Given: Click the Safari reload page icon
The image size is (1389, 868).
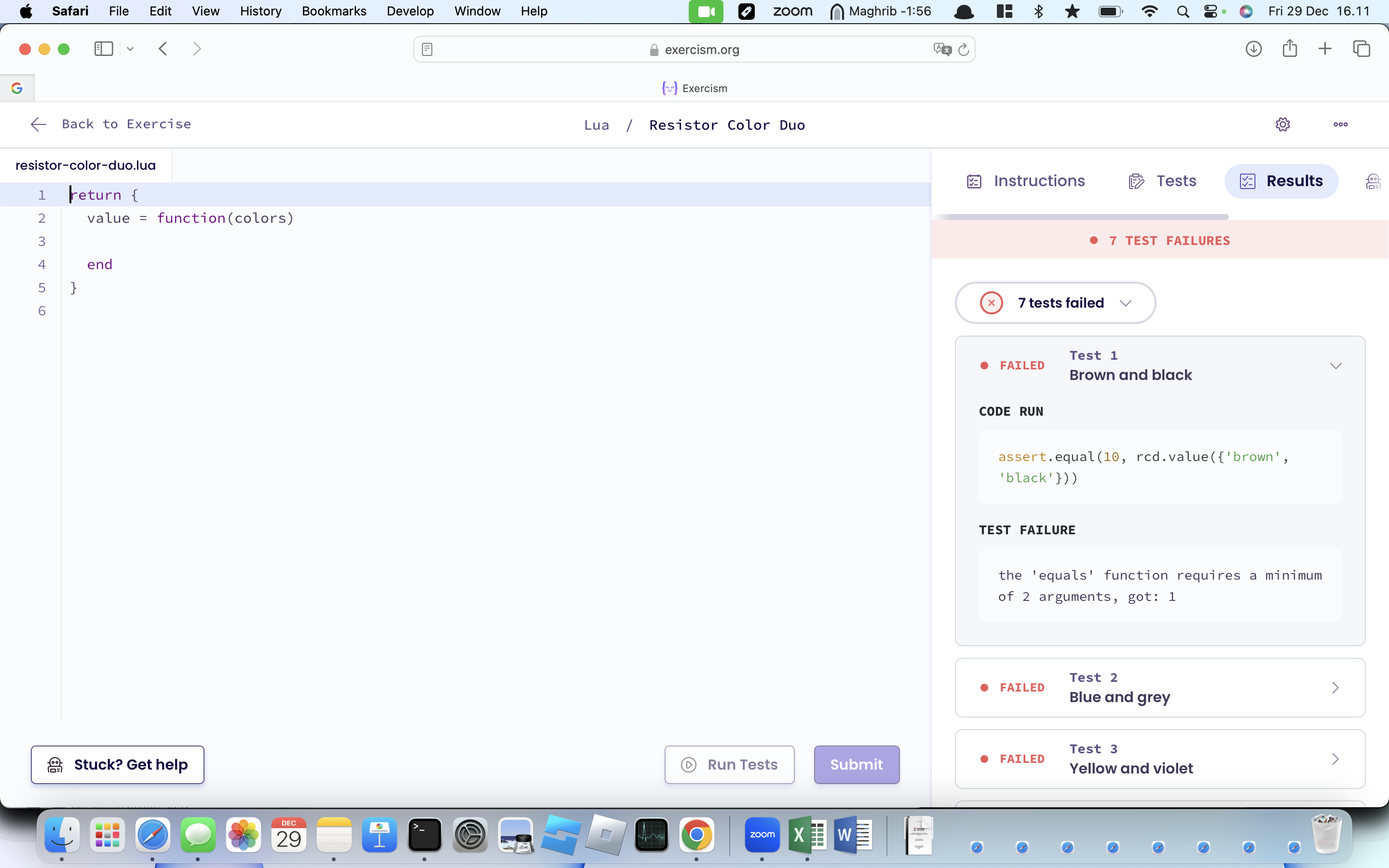Looking at the screenshot, I should point(964,49).
